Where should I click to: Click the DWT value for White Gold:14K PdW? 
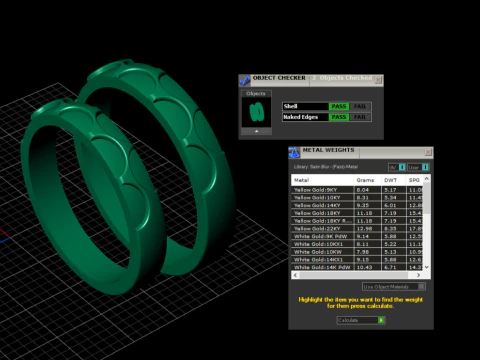pyautogui.click(x=391, y=267)
